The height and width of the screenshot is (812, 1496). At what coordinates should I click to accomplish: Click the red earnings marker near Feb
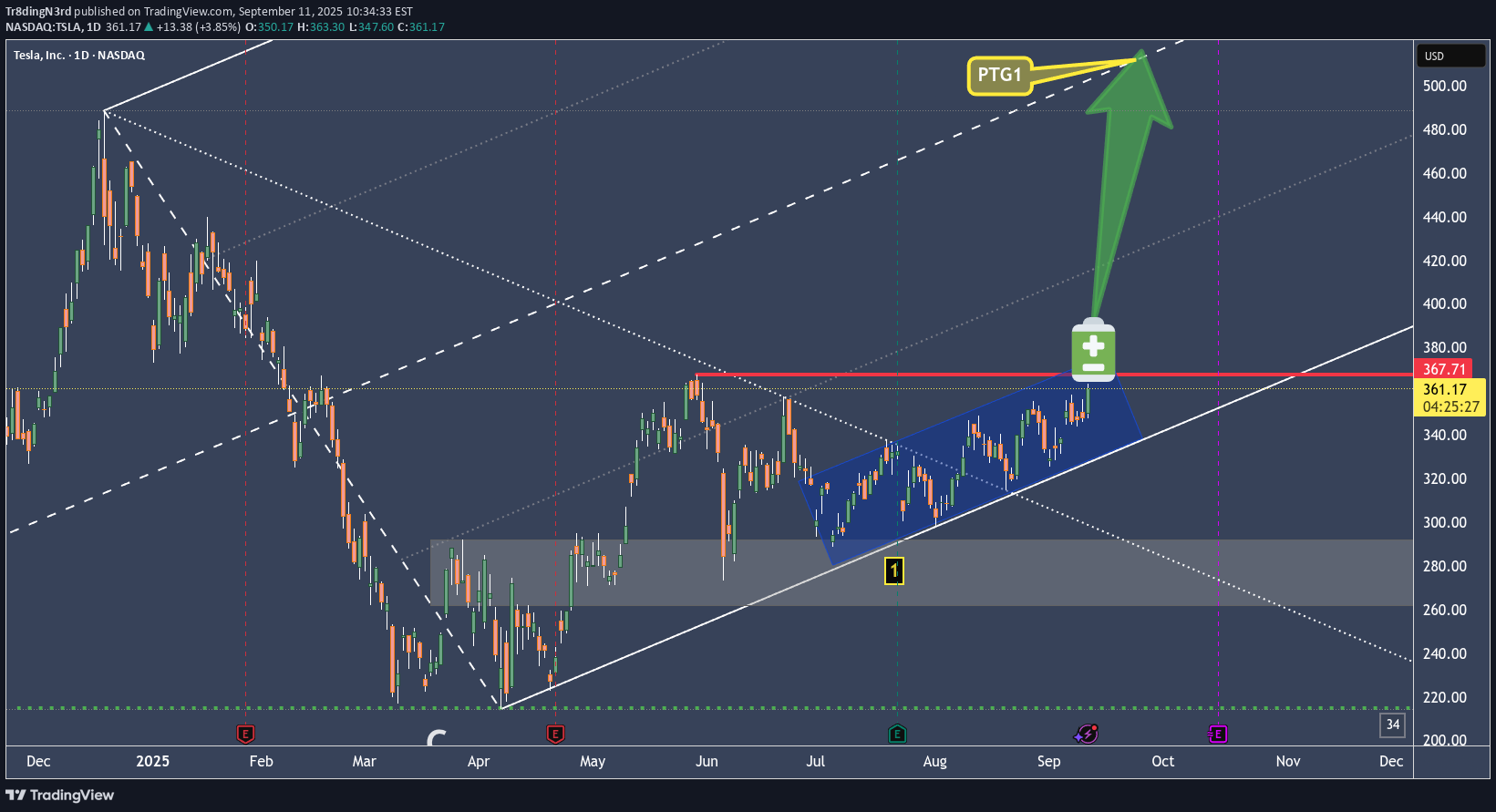[x=245, y=734]
